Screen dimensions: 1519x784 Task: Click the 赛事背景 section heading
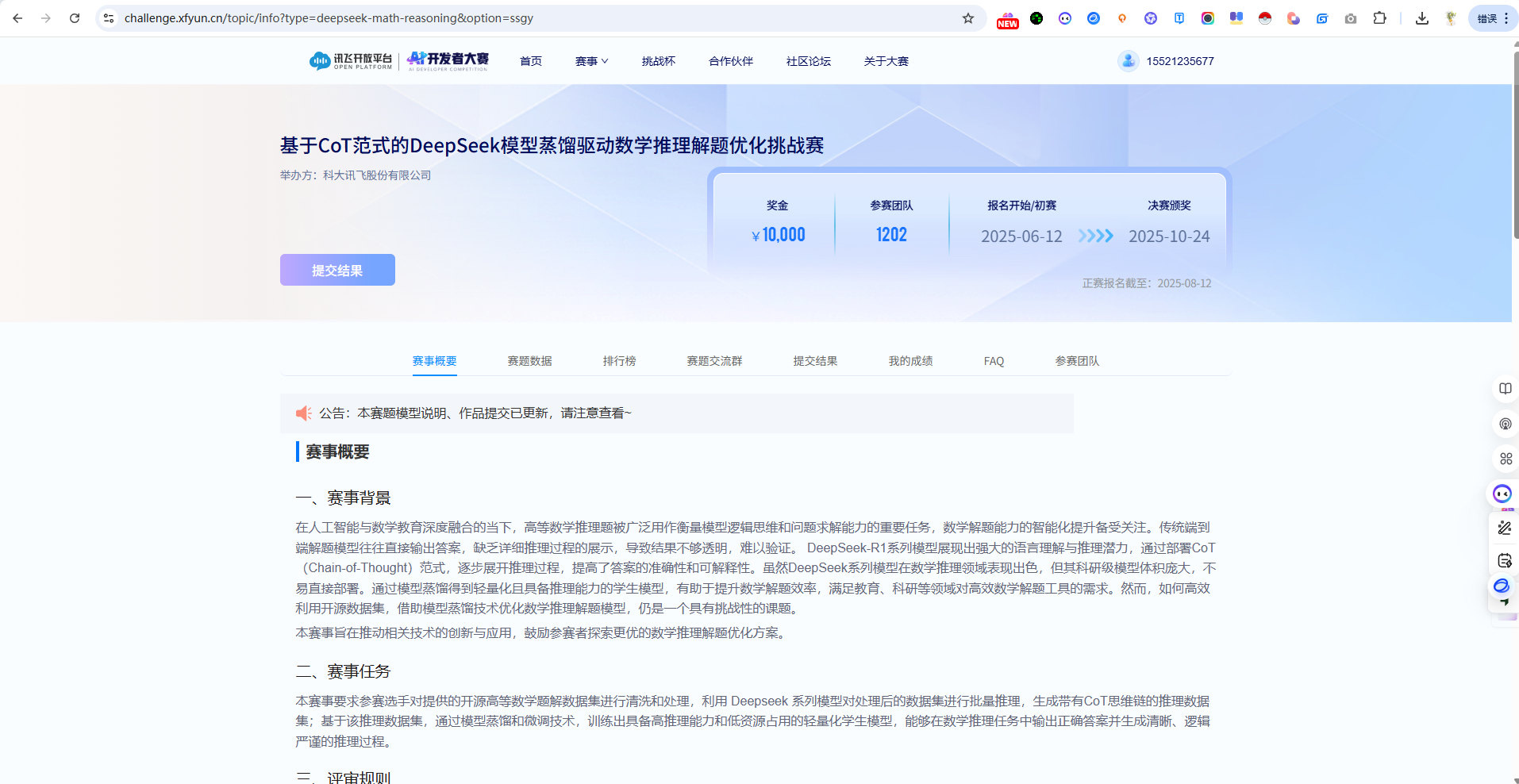coord(344,498)
